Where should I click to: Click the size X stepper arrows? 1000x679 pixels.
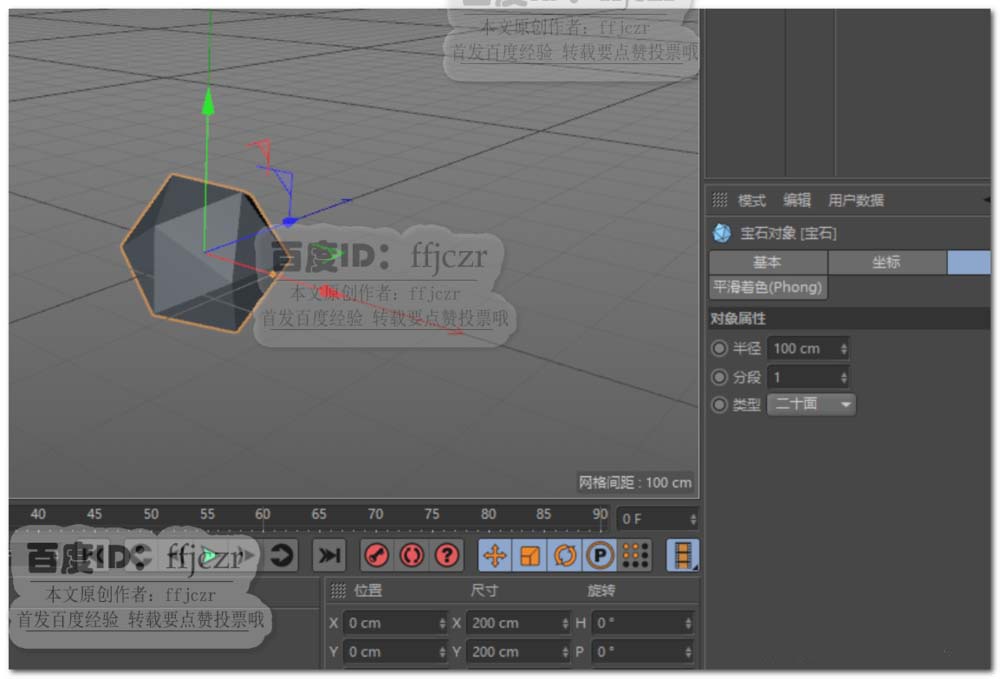565,623
